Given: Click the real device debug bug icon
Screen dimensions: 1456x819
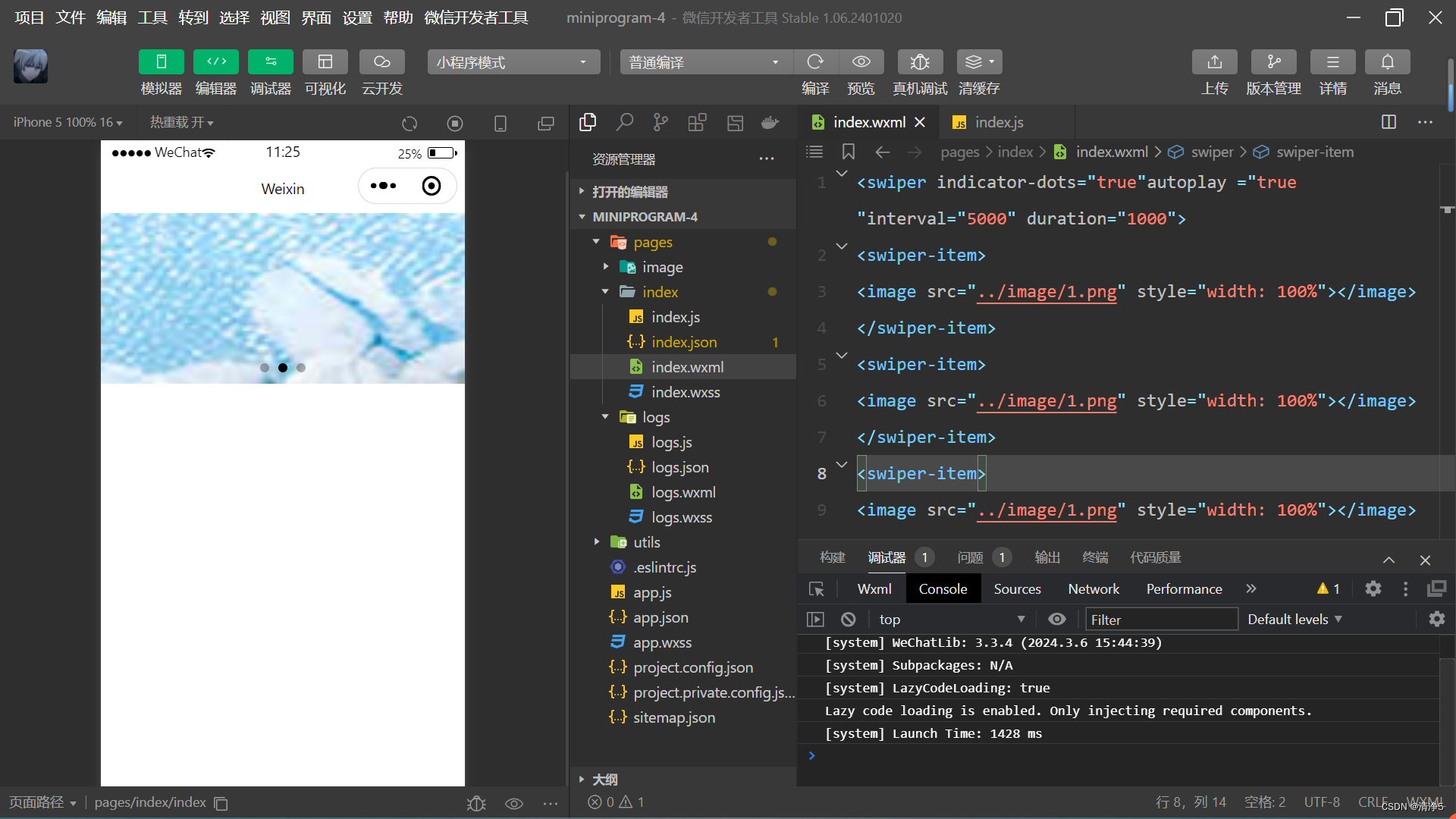Looking at the screenshot, I should [920, 62].
